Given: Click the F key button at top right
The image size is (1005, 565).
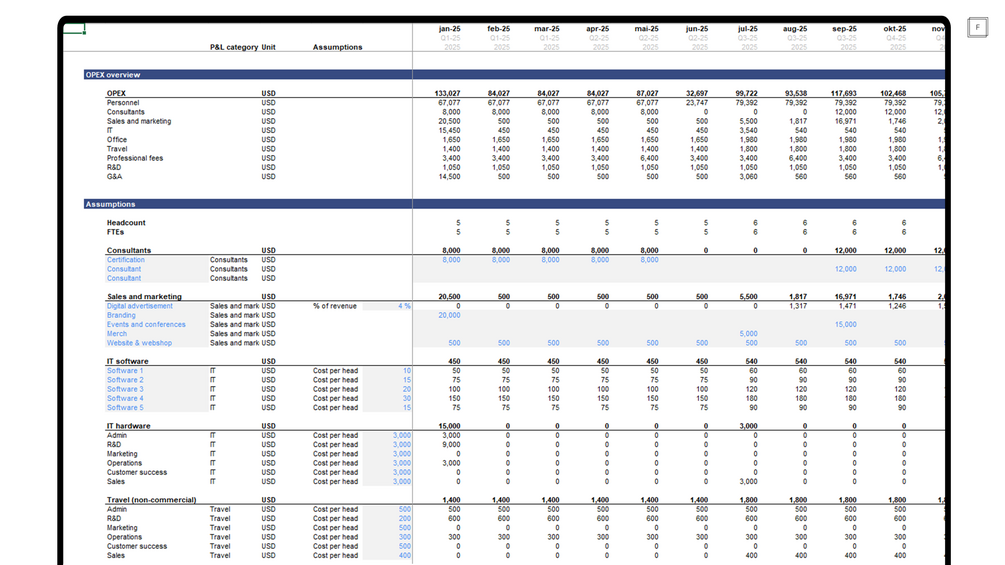Looking at the screenshot, I should pyautogui.click(x=977, y=27).
